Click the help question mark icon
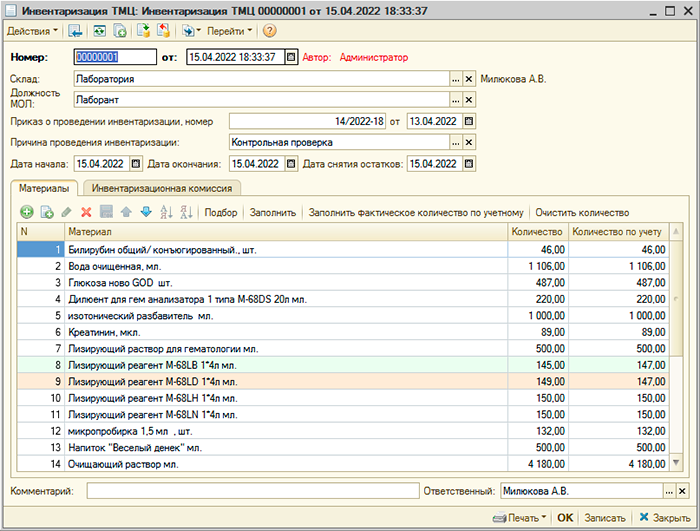700x531 pixels. pos(269,31)
